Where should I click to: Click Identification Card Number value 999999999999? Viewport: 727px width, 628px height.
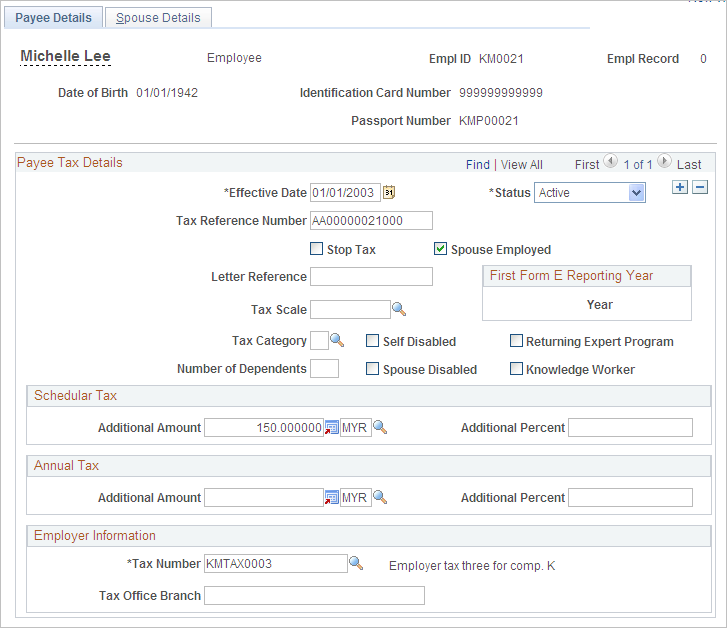click(501, 93)
